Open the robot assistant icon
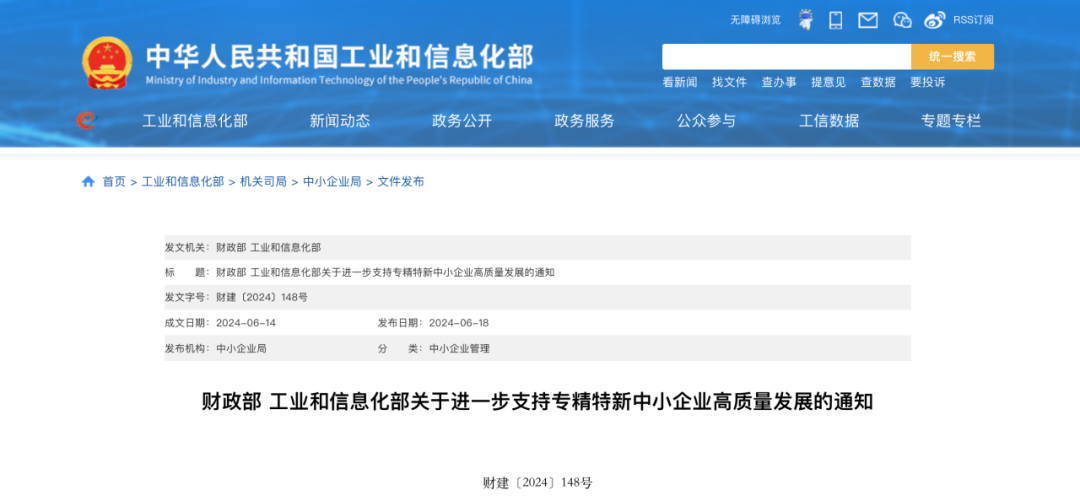The image size is (1080, 501). point(805,20)
